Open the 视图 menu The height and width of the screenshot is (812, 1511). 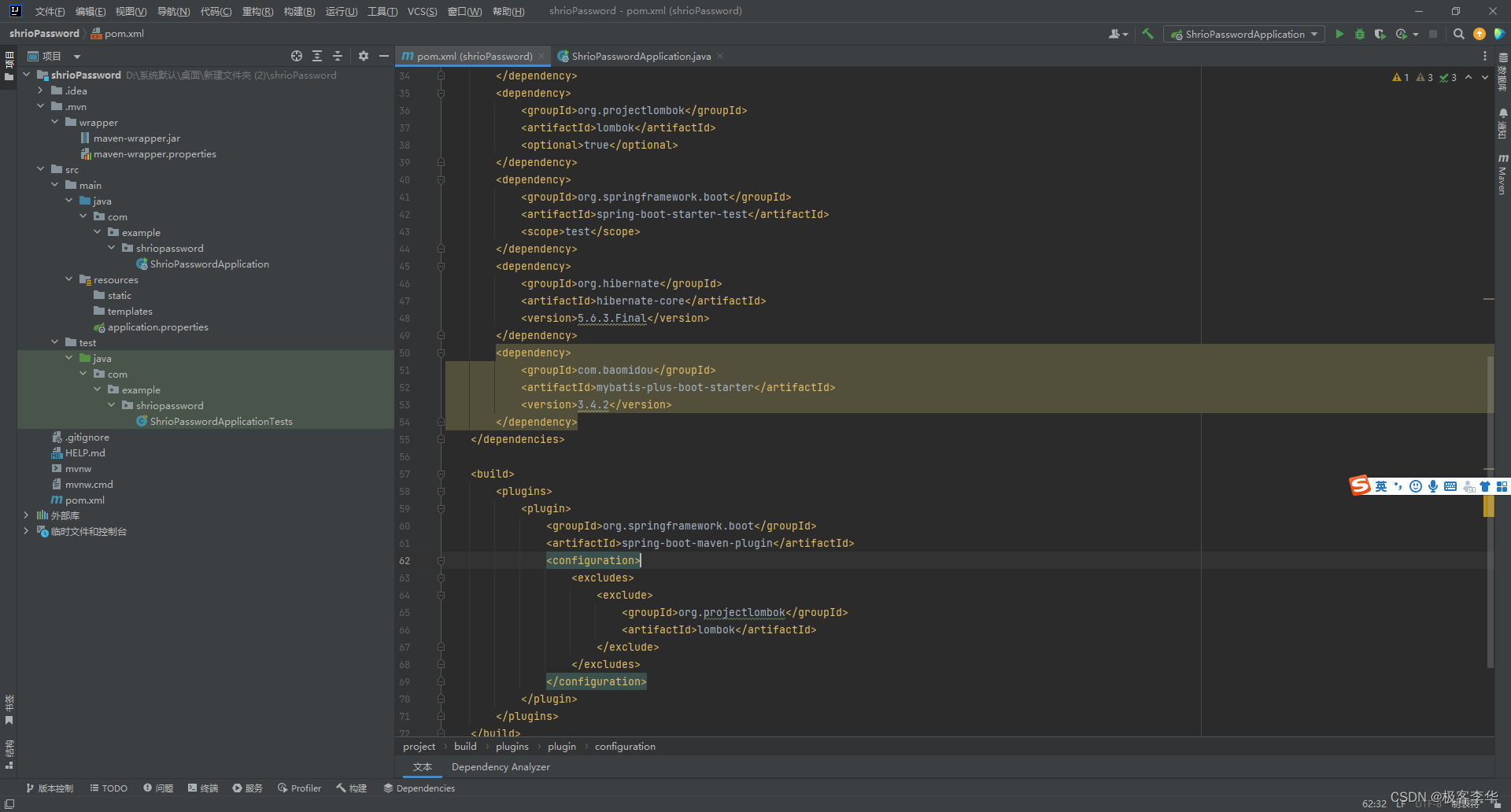pos(131,11)
